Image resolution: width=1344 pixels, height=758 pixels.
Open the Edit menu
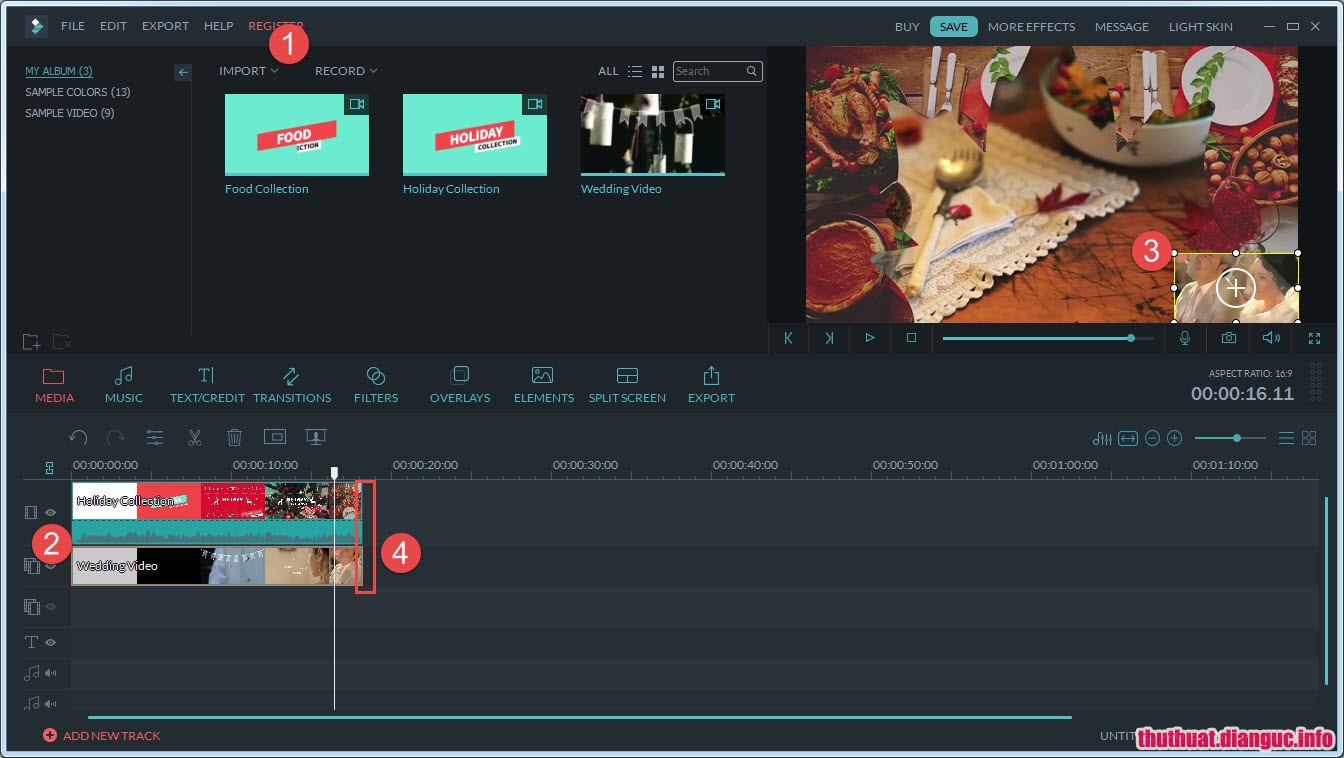pyautogui.click(x=113, y=26)
